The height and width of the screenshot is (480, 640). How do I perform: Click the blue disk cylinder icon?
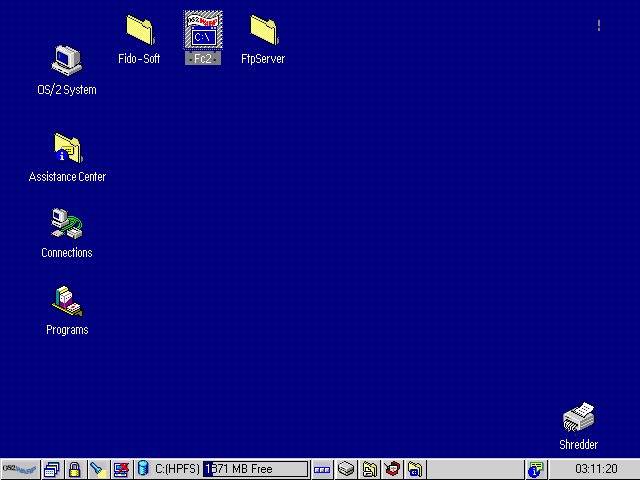(143, 468)
